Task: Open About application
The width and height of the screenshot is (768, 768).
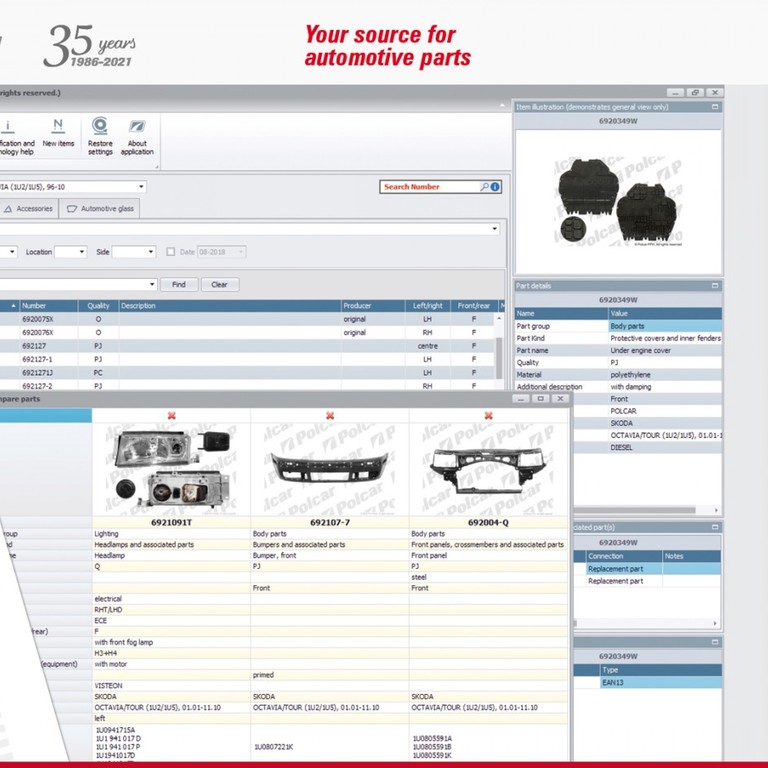Action: tap(137, 137)
